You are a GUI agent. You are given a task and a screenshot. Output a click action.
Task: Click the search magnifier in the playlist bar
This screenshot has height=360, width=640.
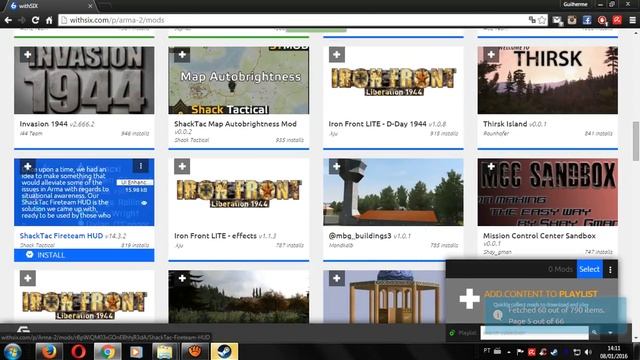[595, 333]
